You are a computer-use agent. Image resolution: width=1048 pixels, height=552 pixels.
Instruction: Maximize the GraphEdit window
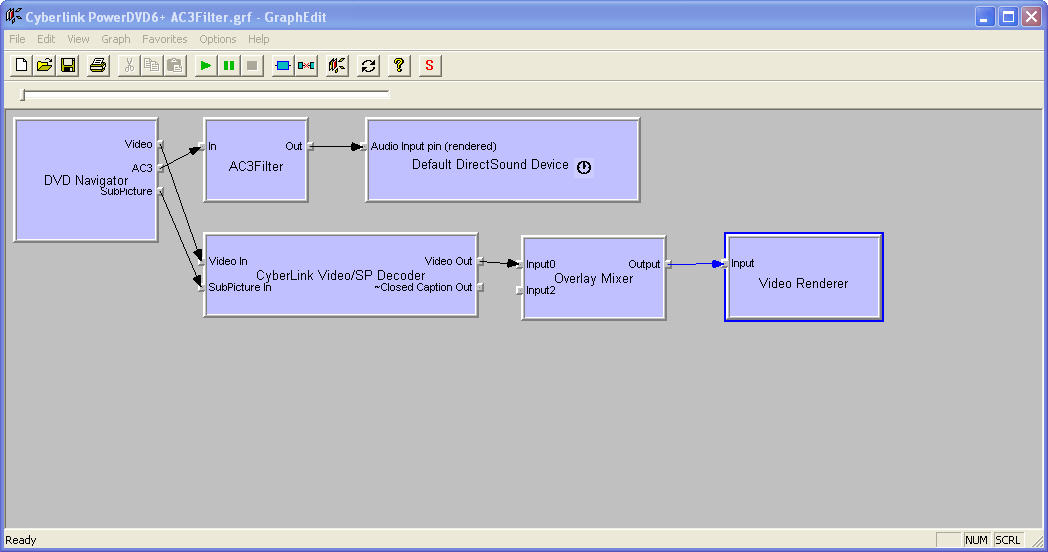(x=1009, y=17)
